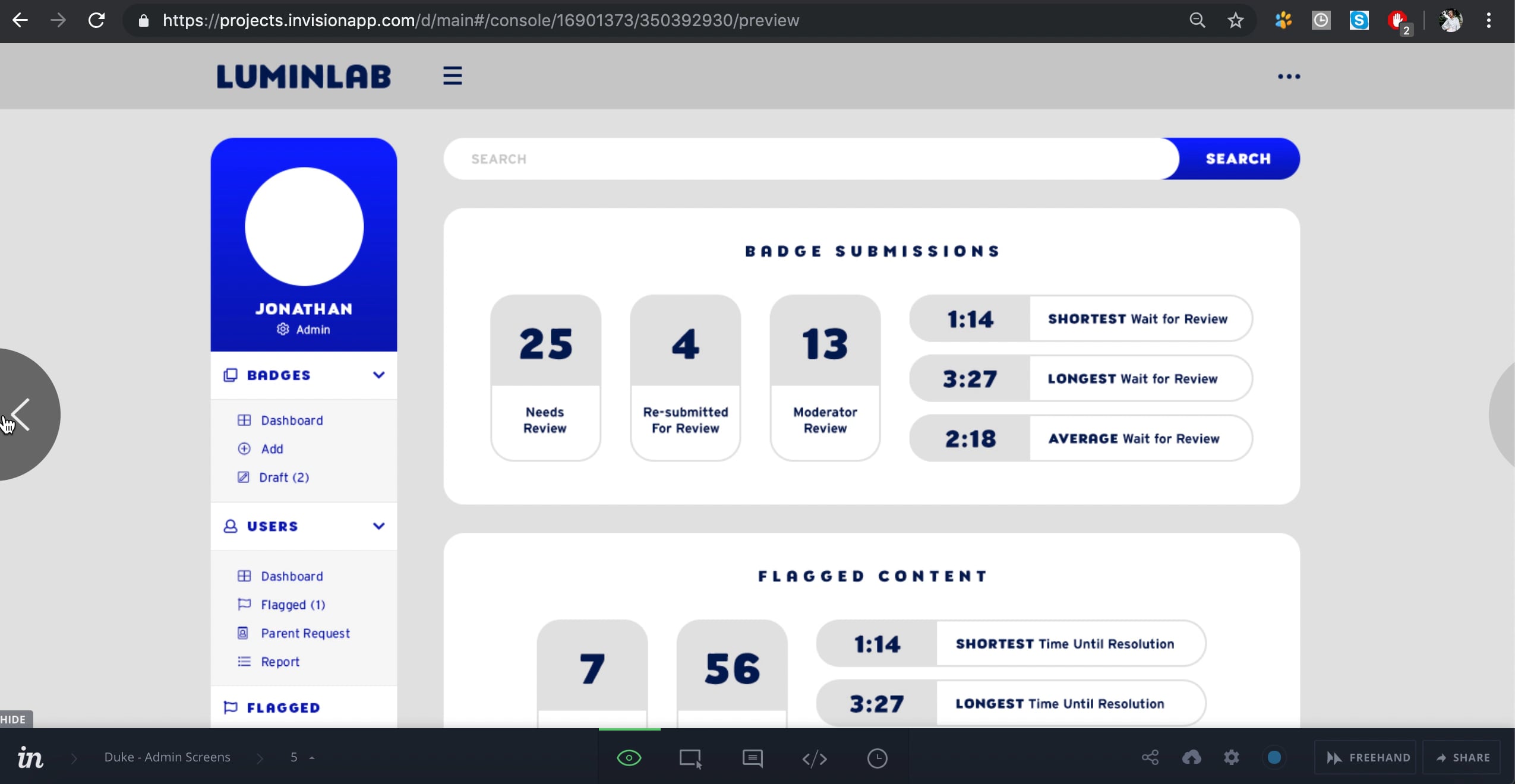Open Badges Dashboard in sidebar
1515x784 pixels.
(x=280, y=421)
